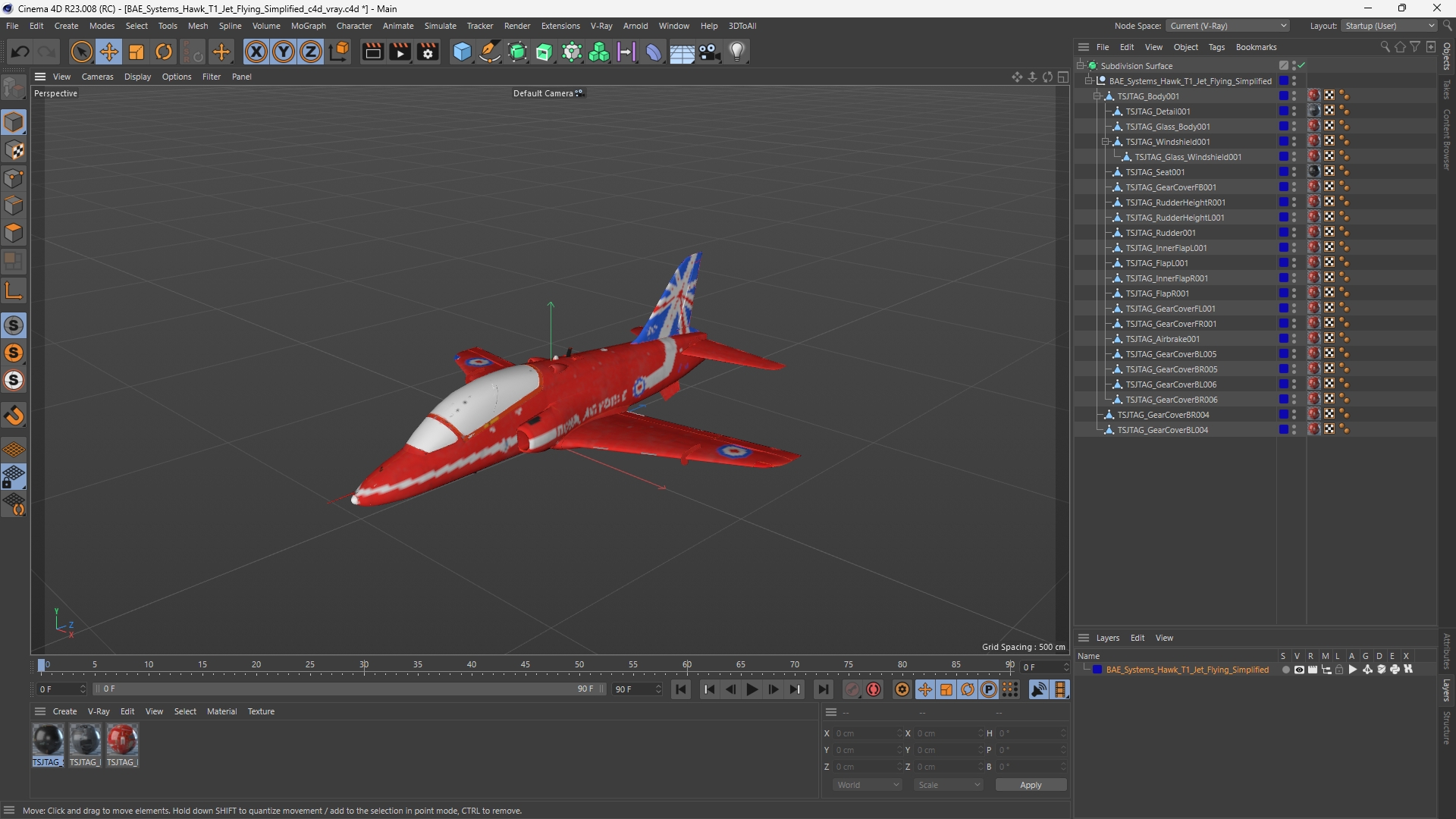Click blue layer color swatch of TSJTAG_Rudder001

pyautogui.click(x=1283, y=233)
